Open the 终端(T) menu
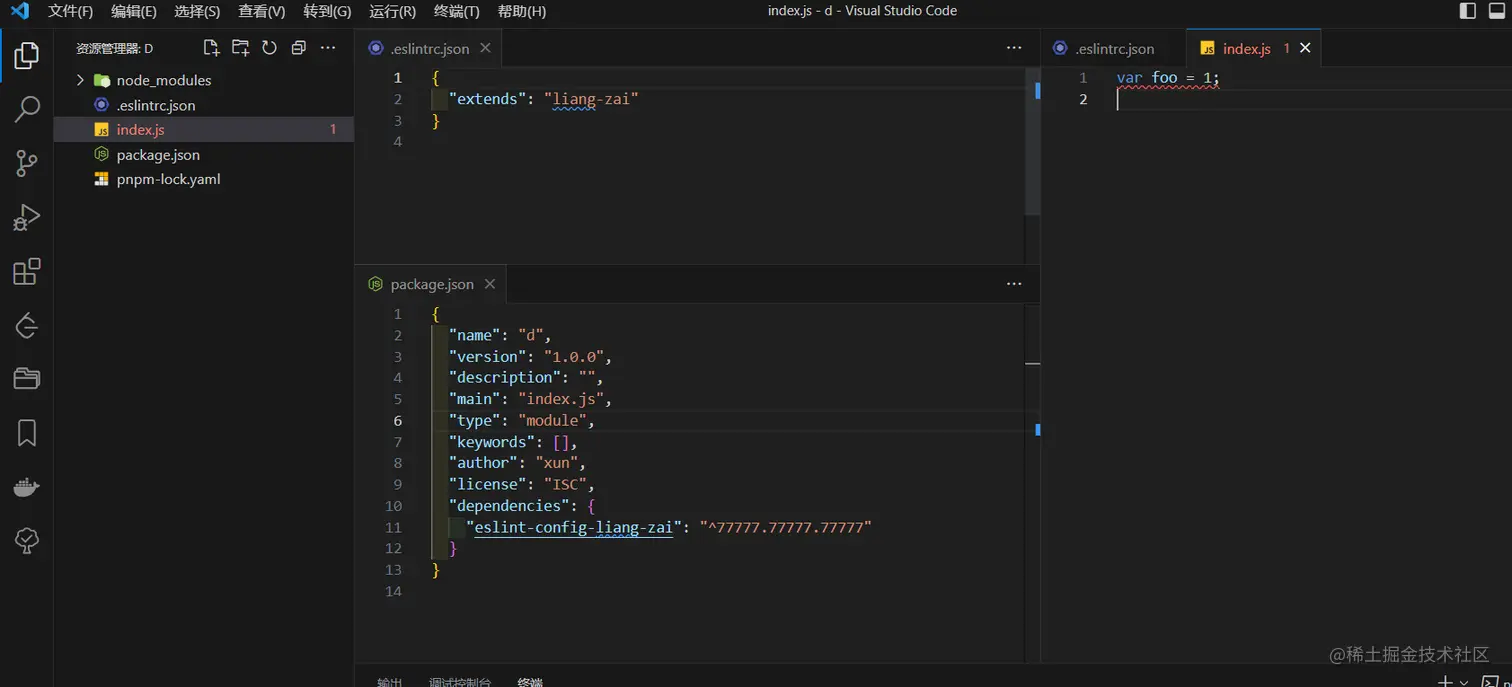Viewport: 1512px width, 687px height. tap(456, 11)
